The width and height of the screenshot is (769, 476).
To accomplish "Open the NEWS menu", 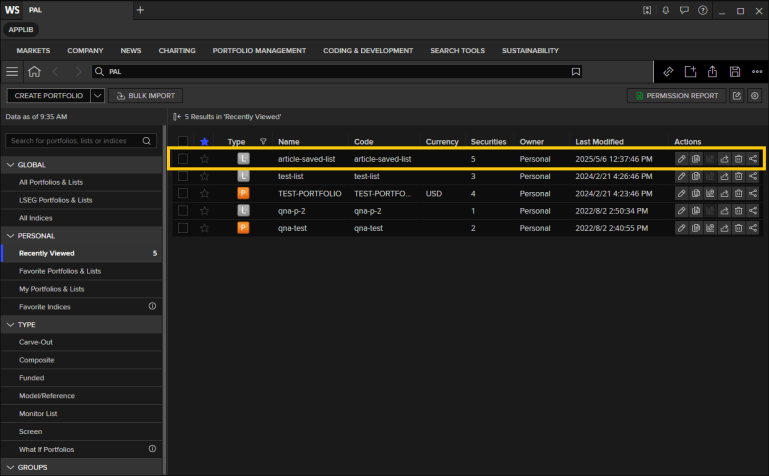I will click(x=131, y=50).
